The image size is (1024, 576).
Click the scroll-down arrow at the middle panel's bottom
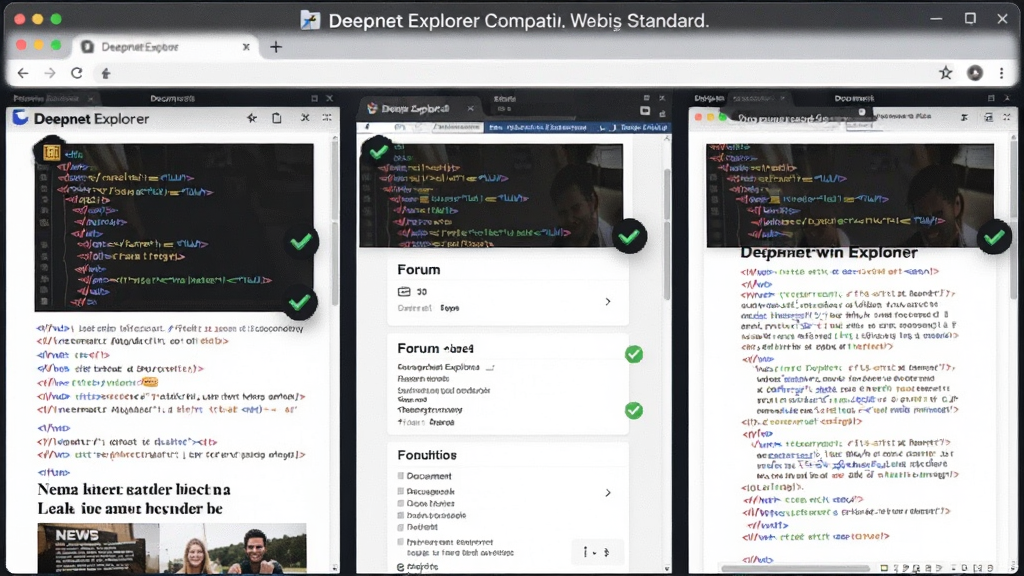(x=667, y=569)
